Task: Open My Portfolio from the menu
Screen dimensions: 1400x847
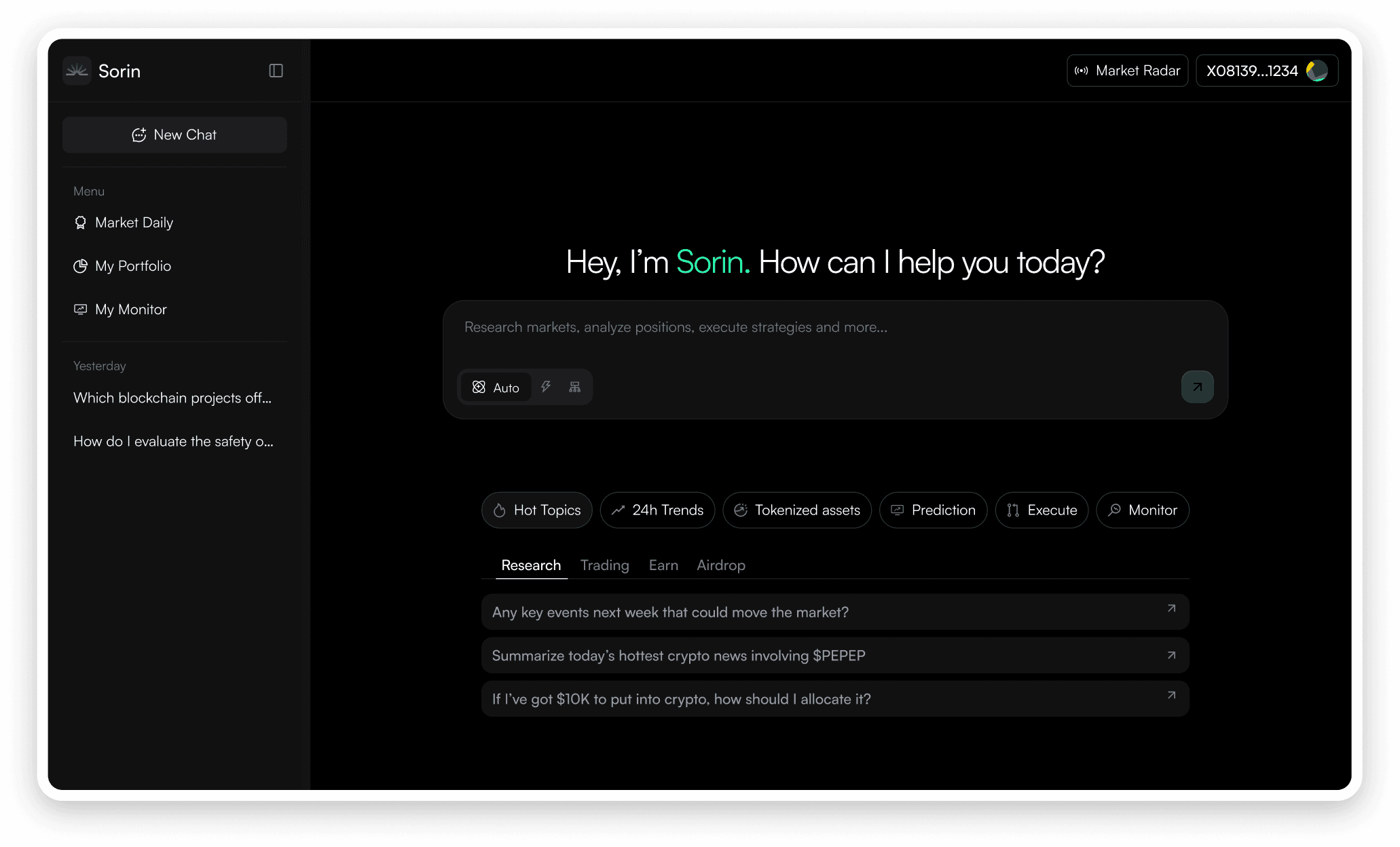Action: point(132,266)
